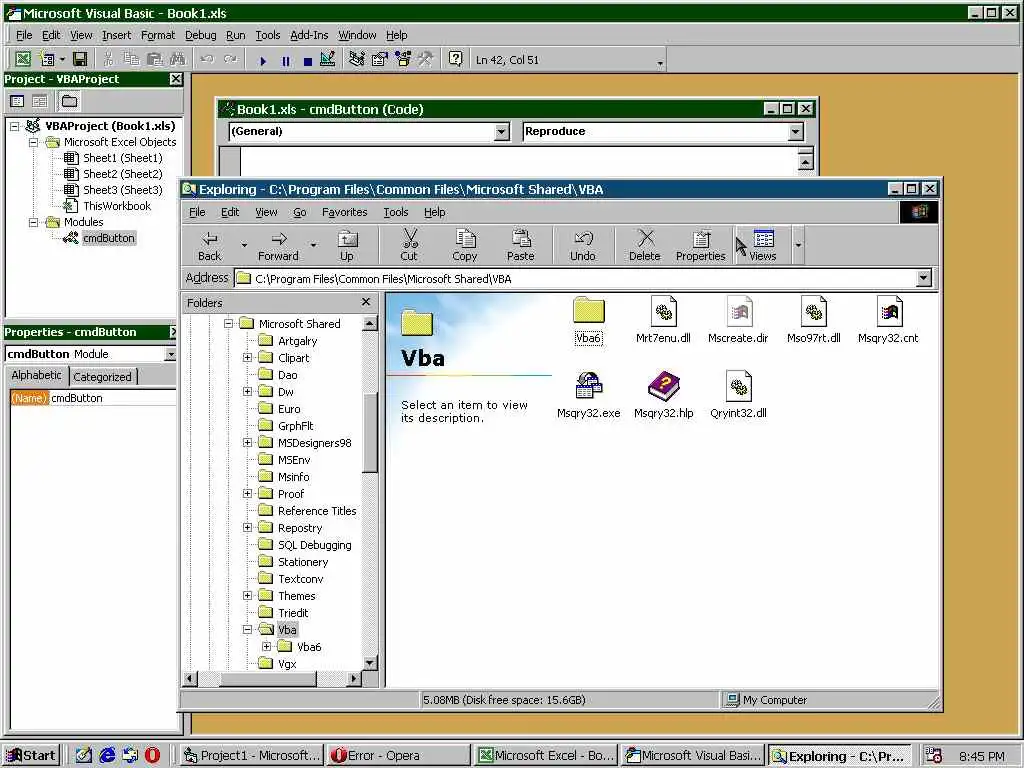Click the Back button in Explorer toolbar
This screenshot has width=1024, height=768.
(210, 246)
